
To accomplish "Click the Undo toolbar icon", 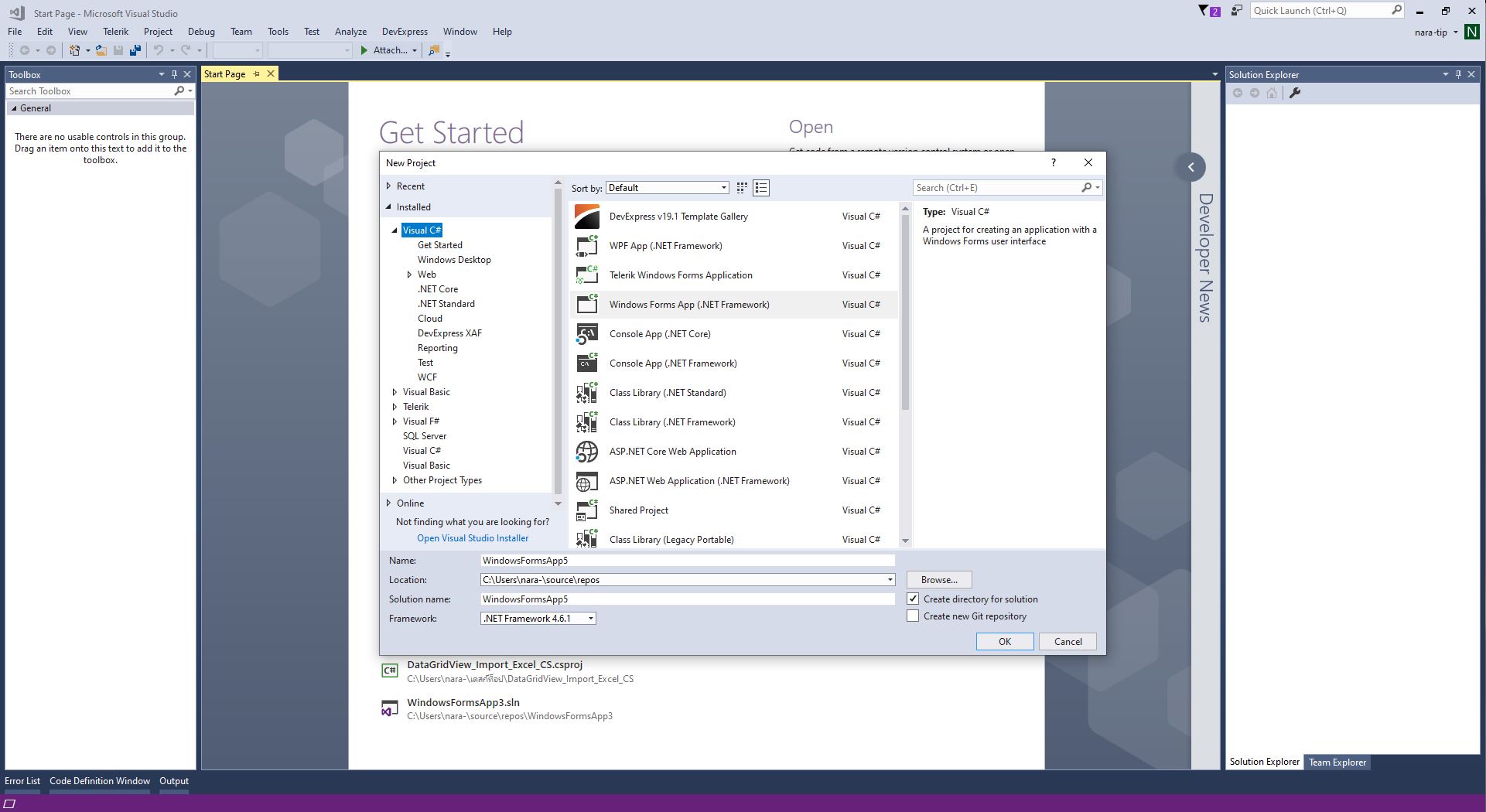I will pos(158,50).
